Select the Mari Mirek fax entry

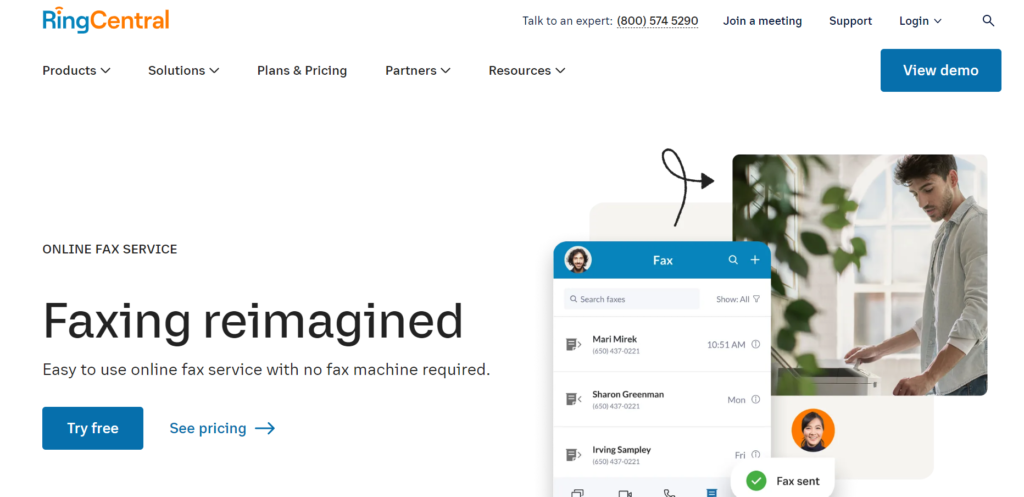tap(662, 344)
